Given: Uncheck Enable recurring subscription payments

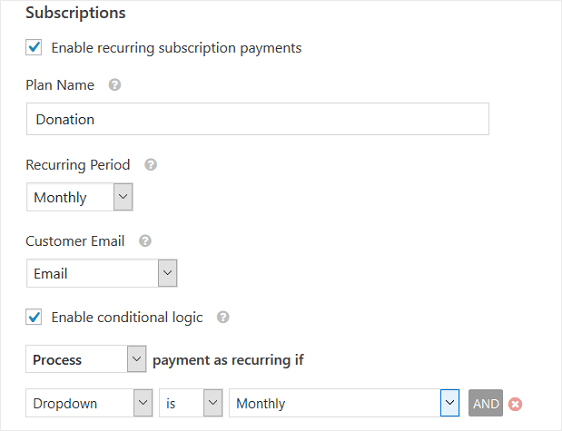Looking at the screenshot, I should click(x=34, y=47).
